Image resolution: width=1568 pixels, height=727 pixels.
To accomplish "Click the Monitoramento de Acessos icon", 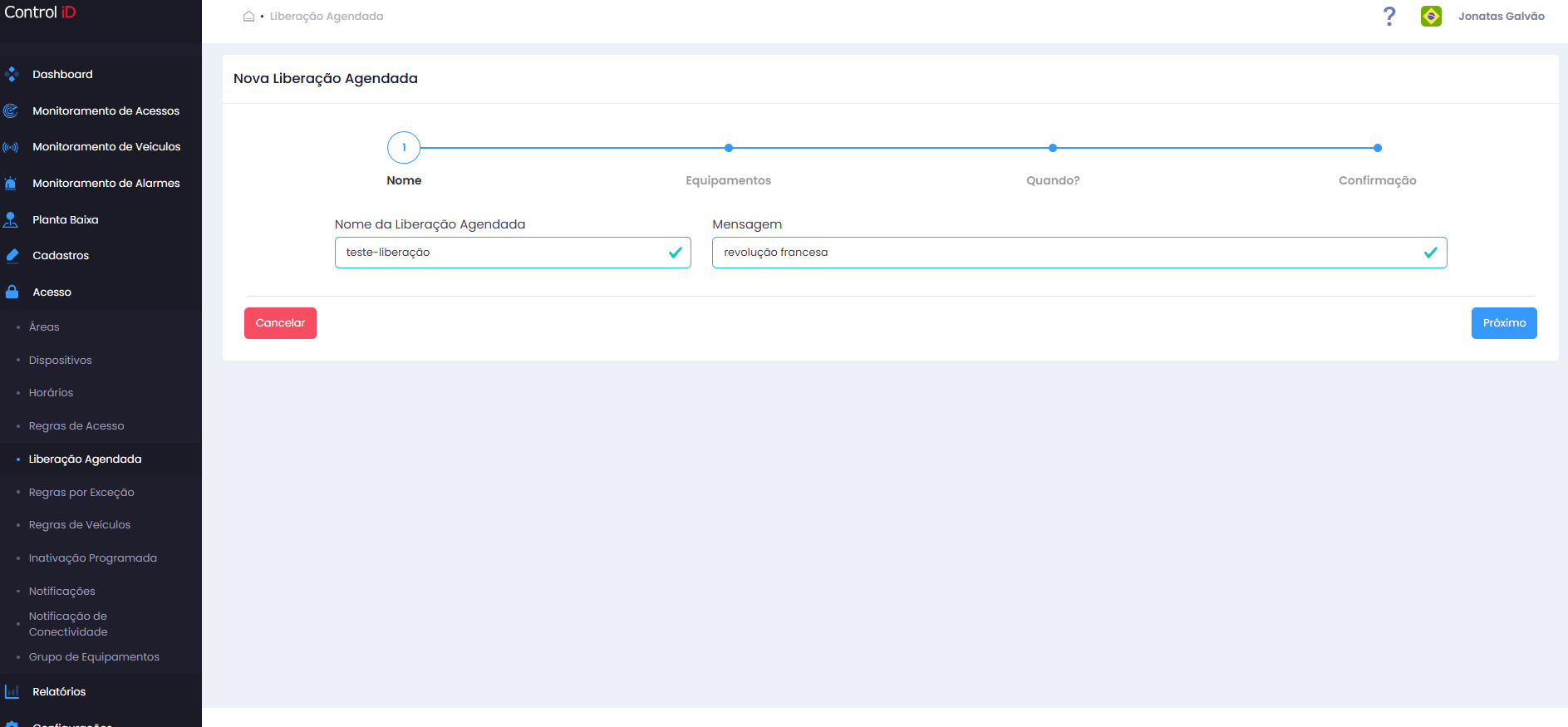I will [x=11, y=111].
